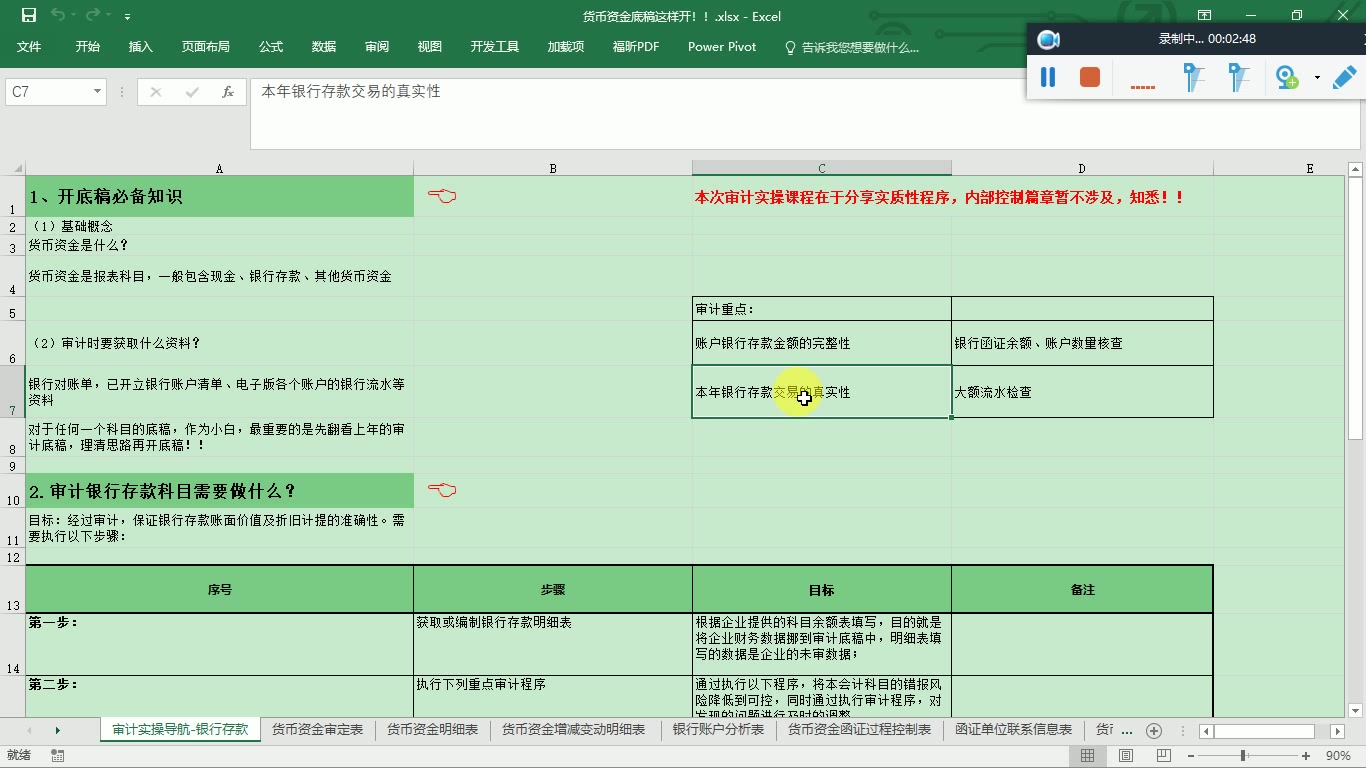Click the Name Box showing C7
Viewport: 1366px width, 768px height.
coord(48,92)
